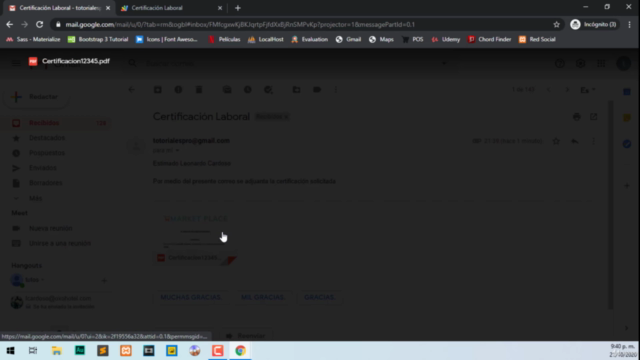
Task: Open Pospuestos folder
Action: point(47,153)
